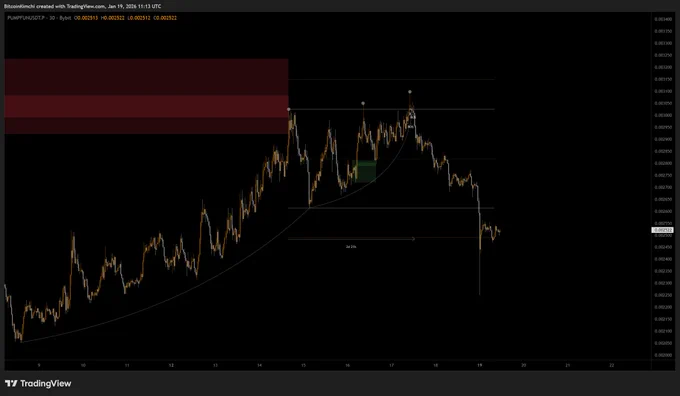The height and width of the screenshot is (396, 680).
Task: Click the PUMPFUNUSDT.P symbol name in legend
Action: click(x=25, y=18)
